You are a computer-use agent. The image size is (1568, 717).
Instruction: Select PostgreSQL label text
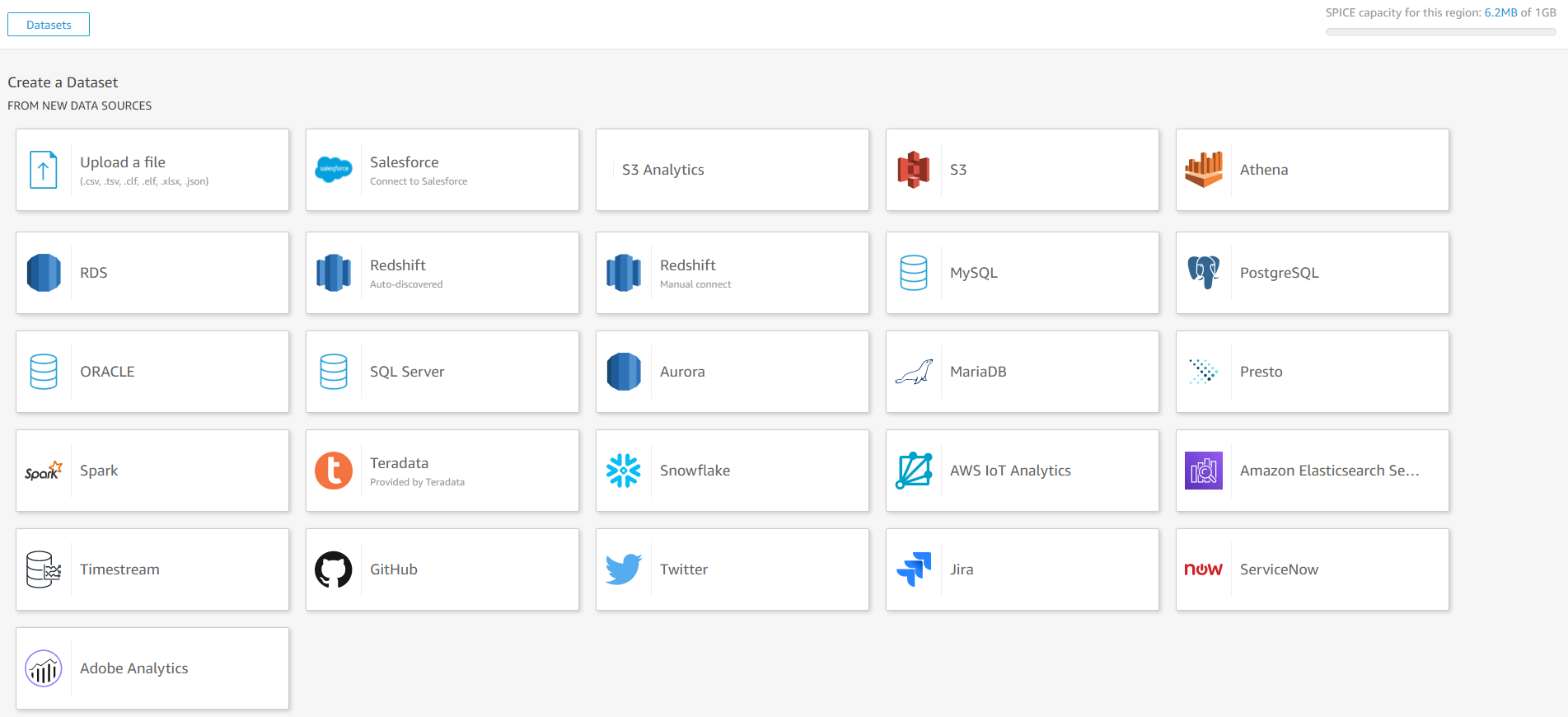[x=1280, y=273]
